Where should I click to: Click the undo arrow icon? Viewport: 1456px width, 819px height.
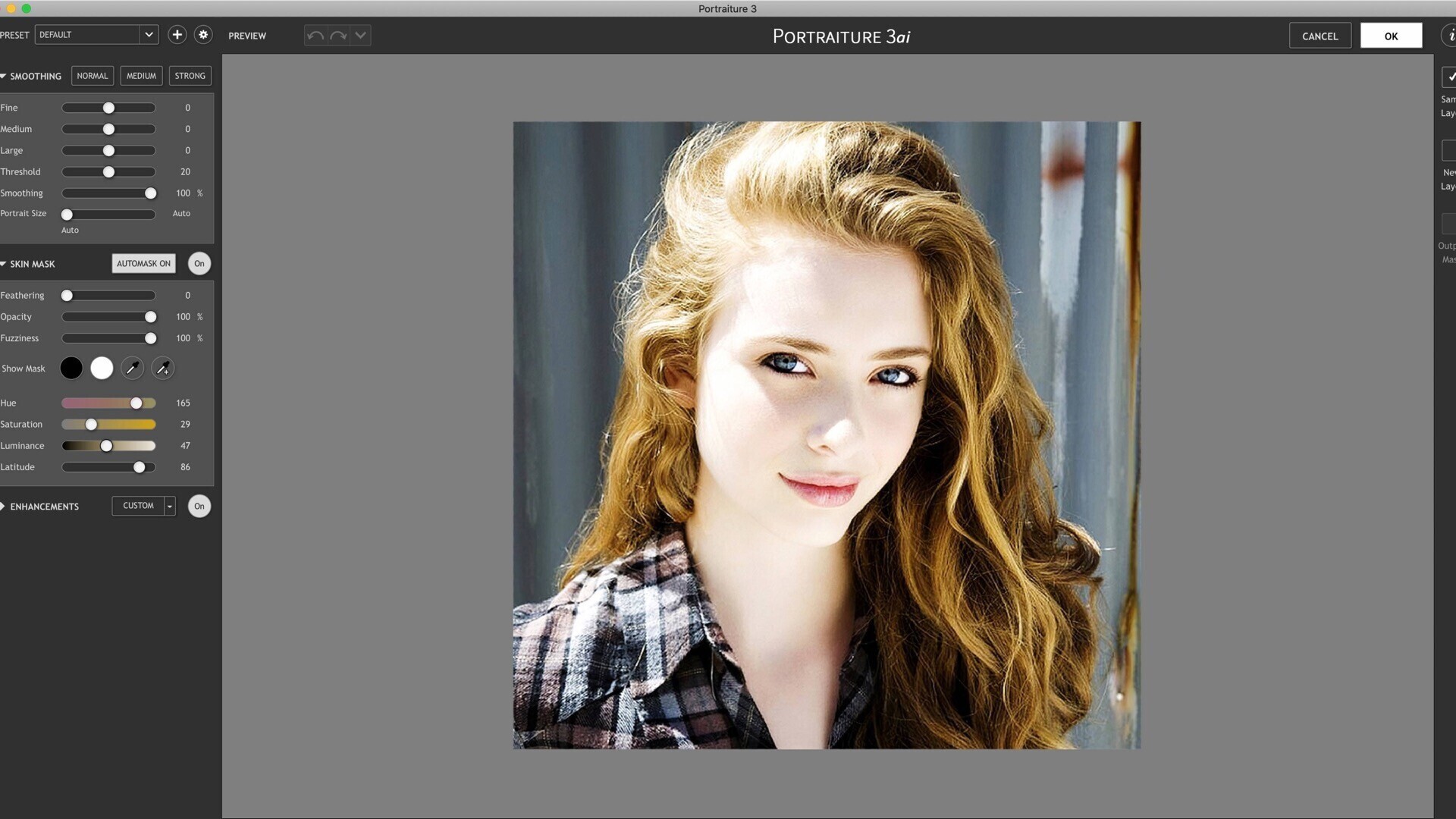315,36
